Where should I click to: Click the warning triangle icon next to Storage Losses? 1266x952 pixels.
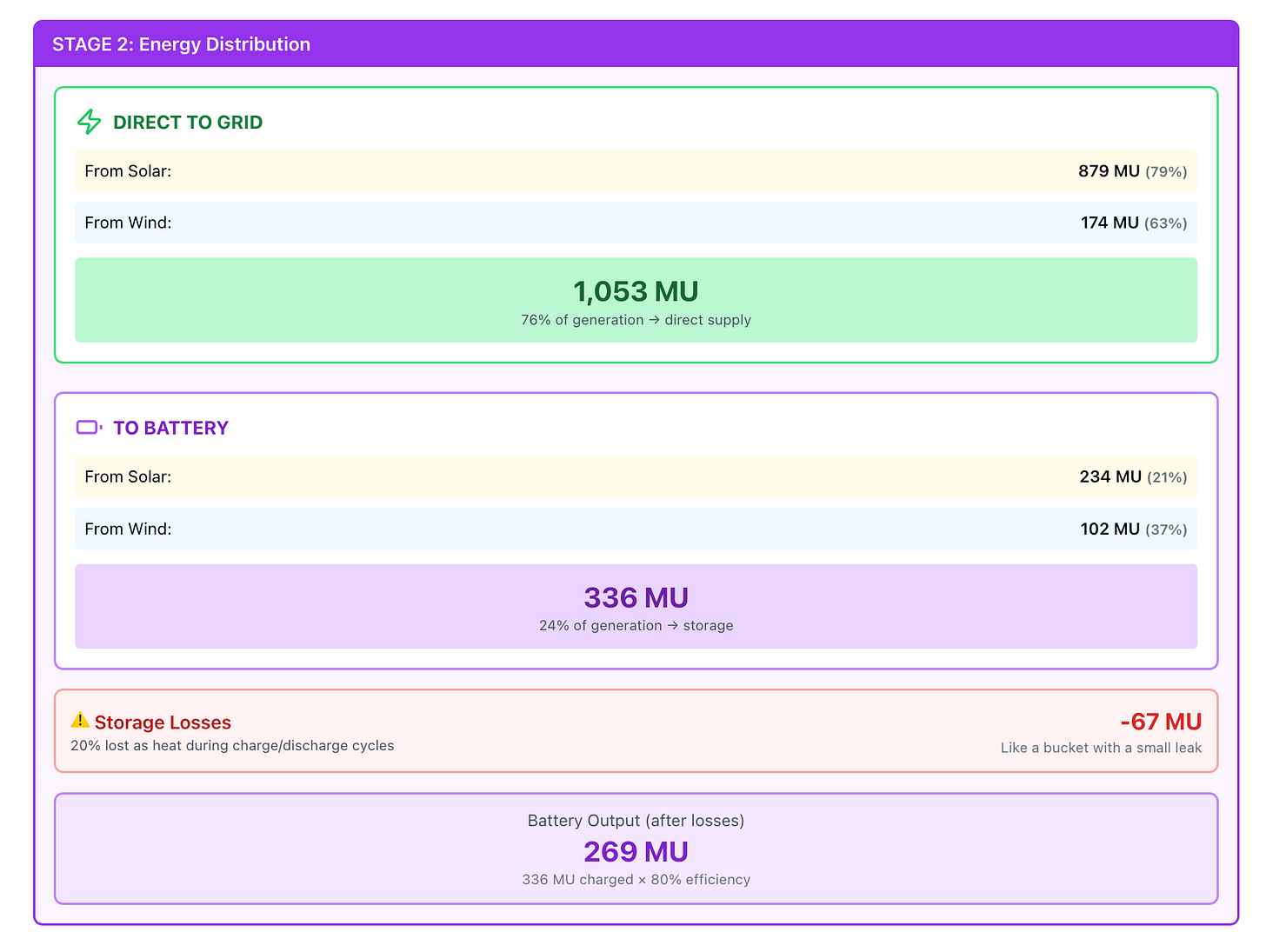80,720
